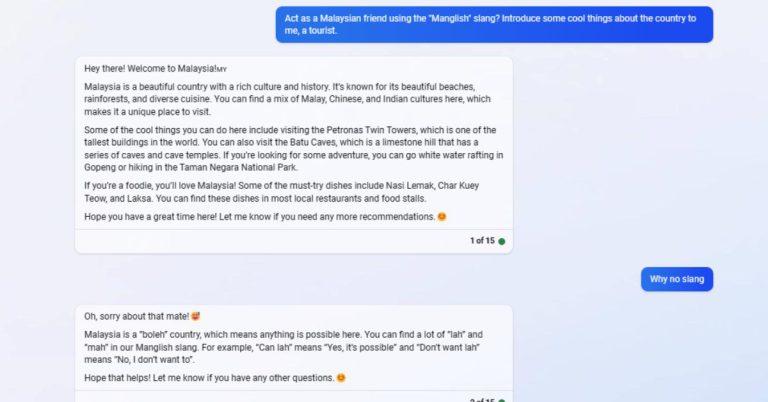
Task: Click the green dot beside "1 of 15"
Action: [x=502, y=241]
